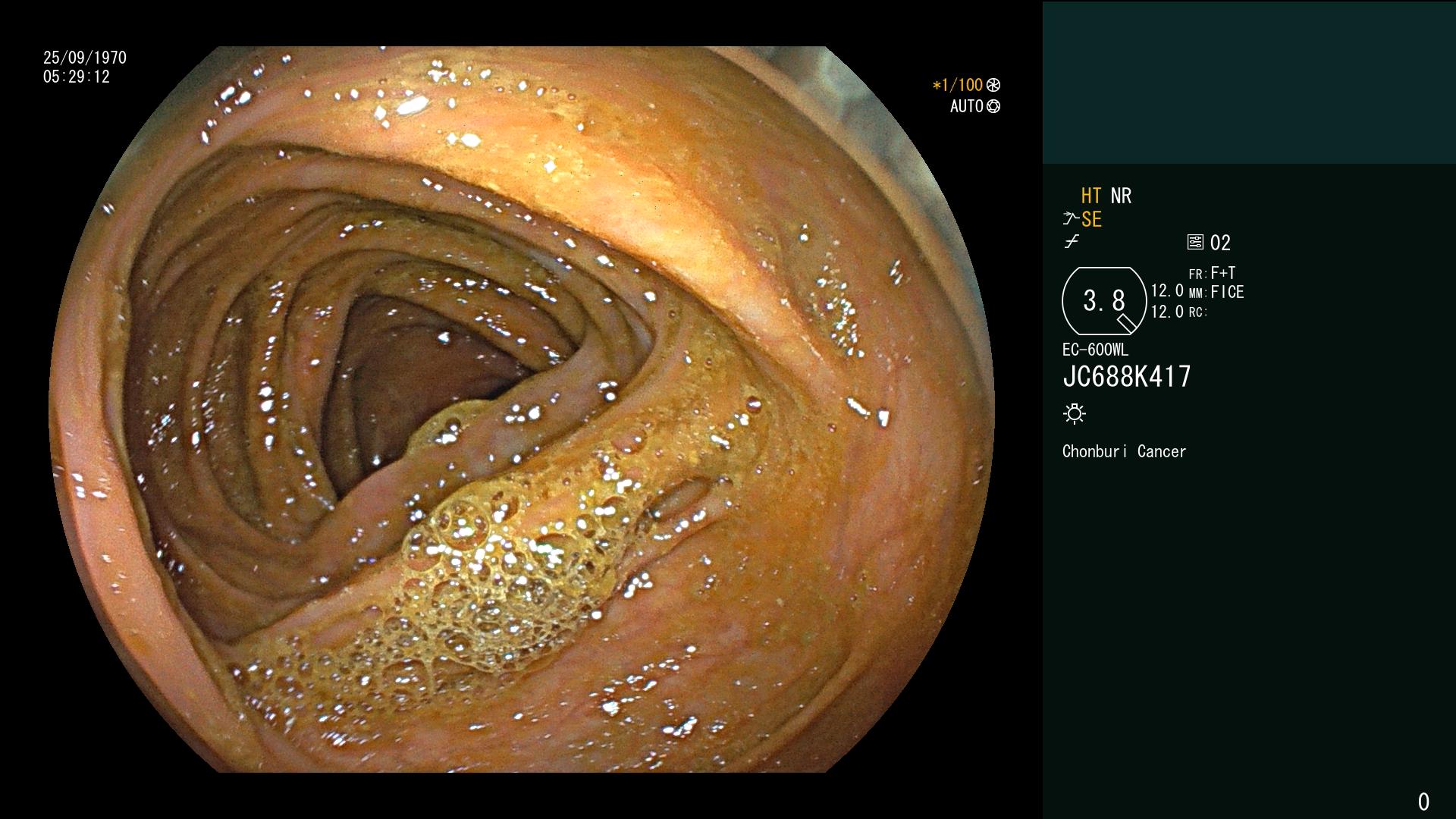Image resolution: width=1456 pixels, height=819 pixels.
Task: Click the FR: F+T value
Action: [x=1213, y=273]
